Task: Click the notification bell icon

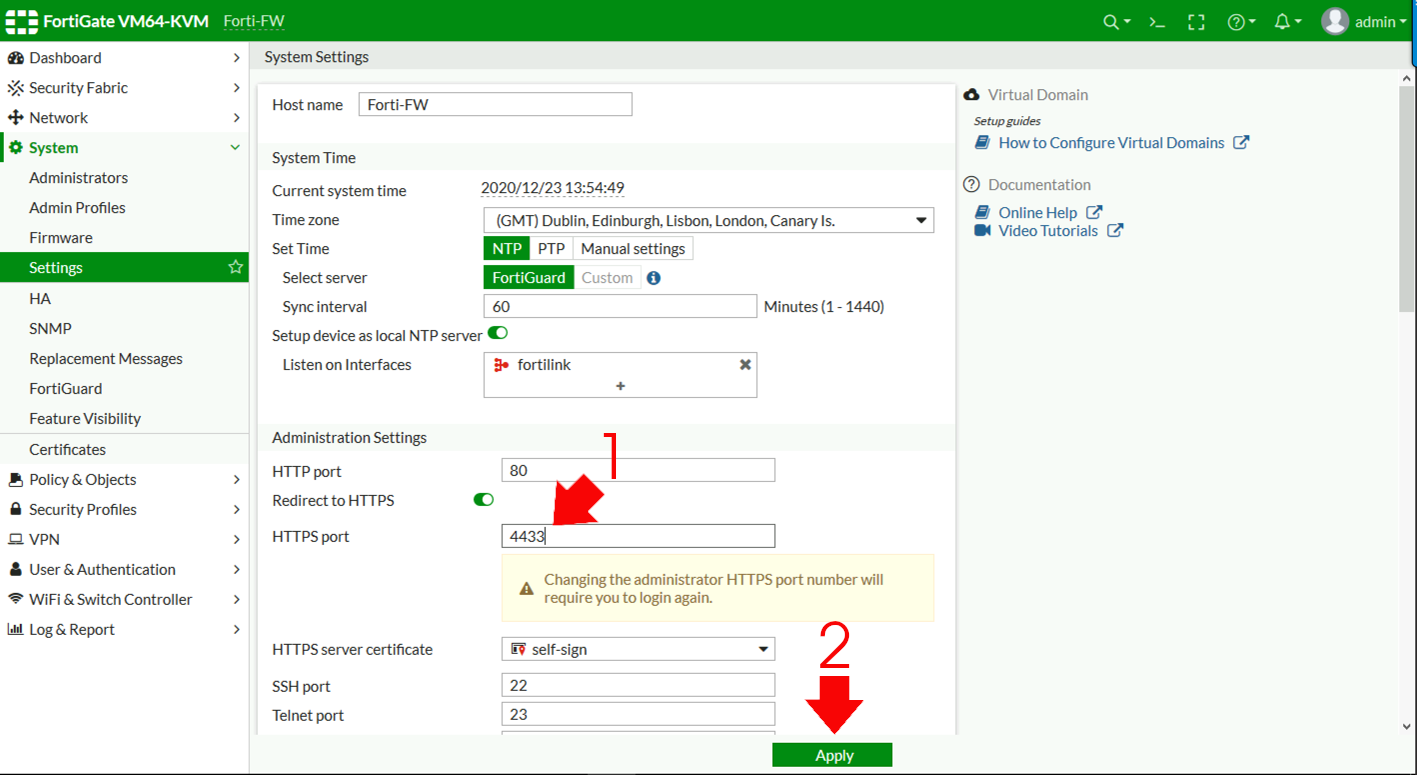Action: click(x=1283, y=21)
